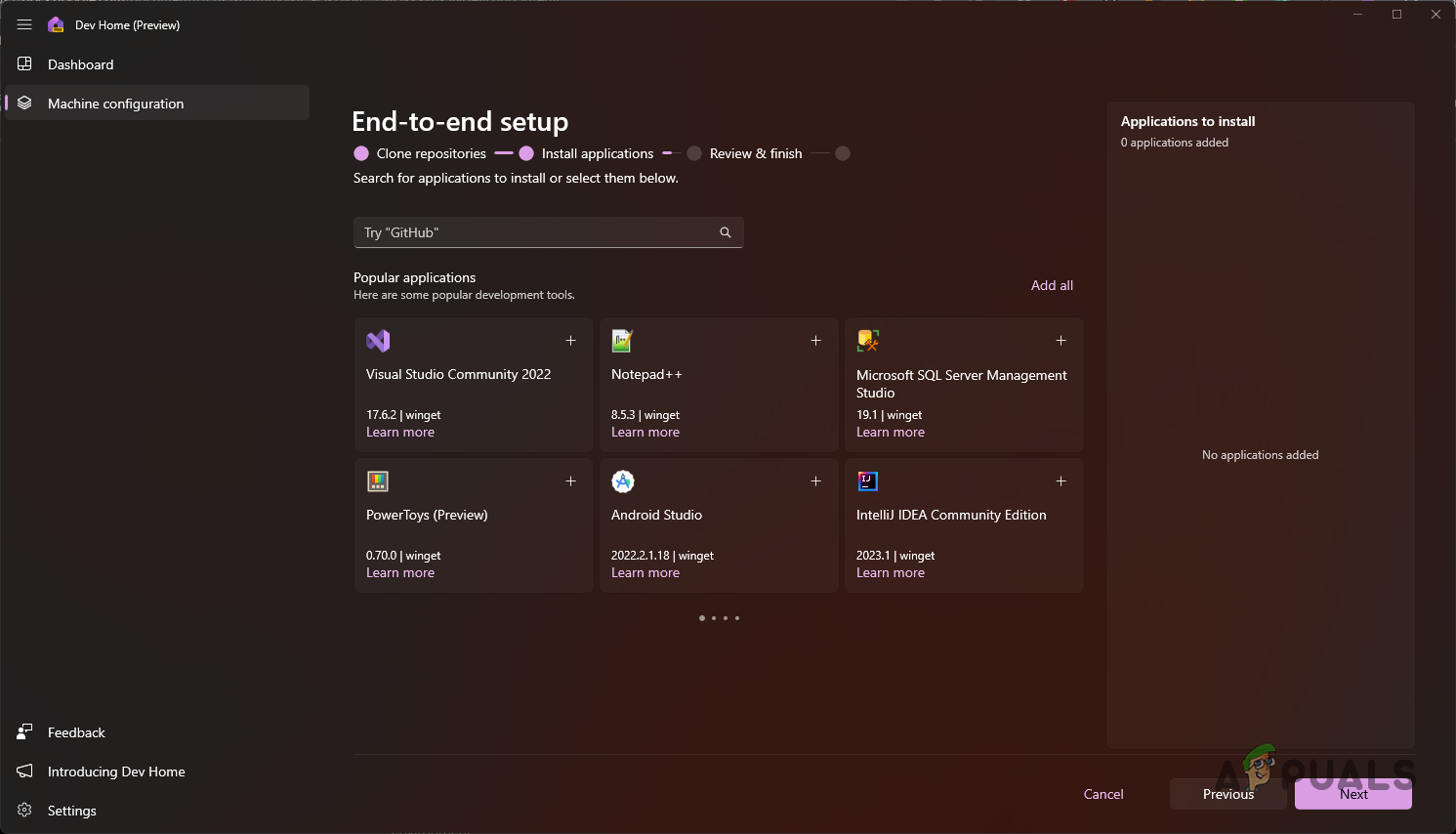Click the second pagination dot below applications
1456x834 pixels.
[x=713, y=618]
